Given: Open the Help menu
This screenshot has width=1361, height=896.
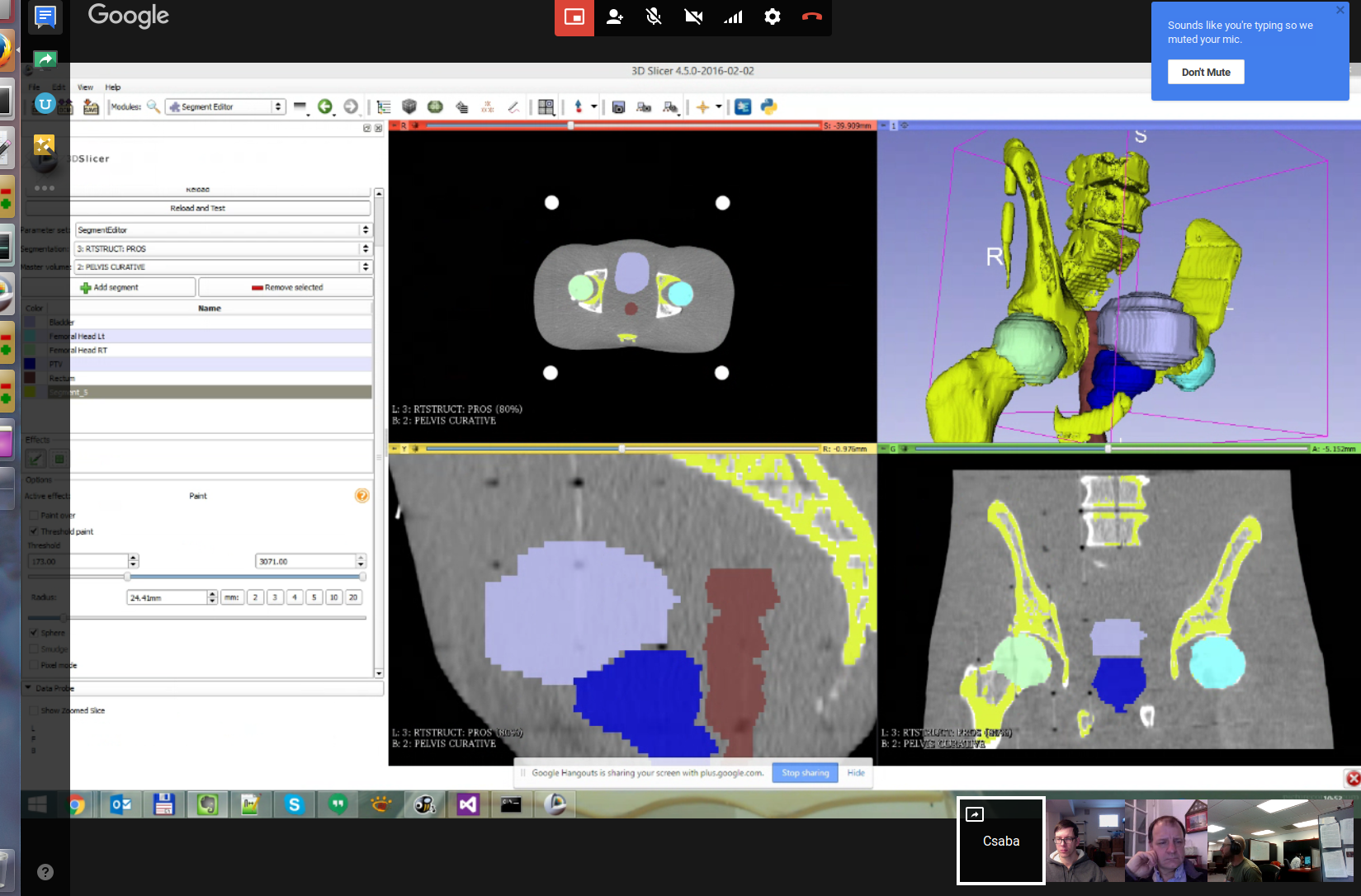Looking at the screenshot, I should (x=113, y=87).
